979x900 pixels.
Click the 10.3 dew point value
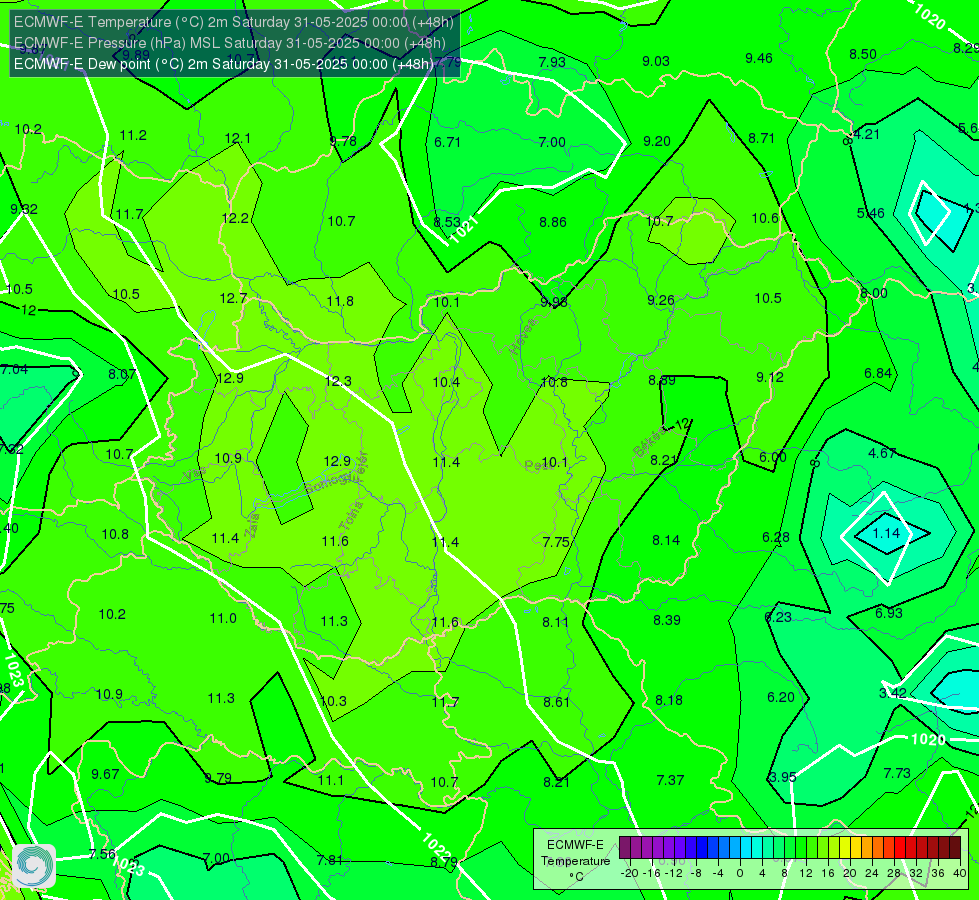pos(333,701)
